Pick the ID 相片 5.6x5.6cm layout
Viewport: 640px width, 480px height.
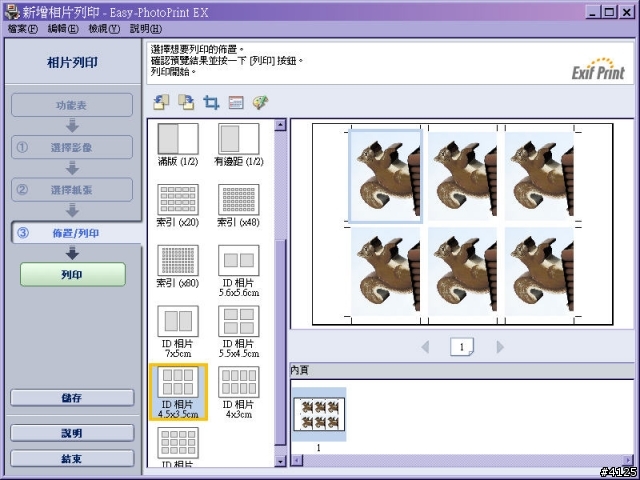click(x=239, y=271)
